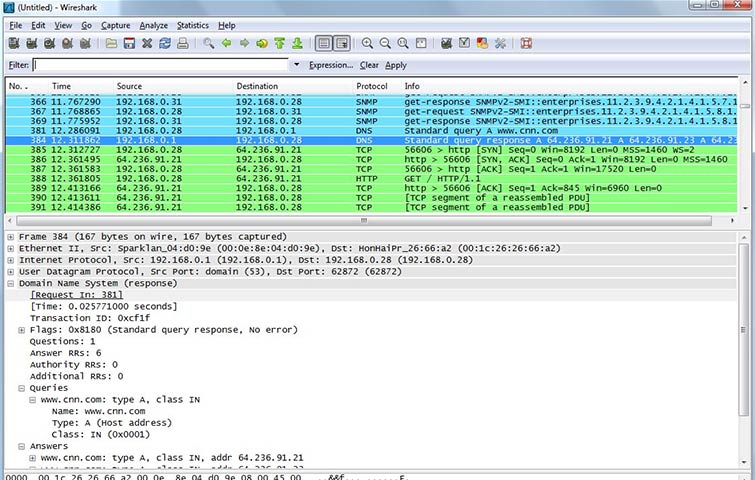Open the Capture menu
The height and width of the screenshot is (480, 755).
pyautogui.click(x=116, y=26)
